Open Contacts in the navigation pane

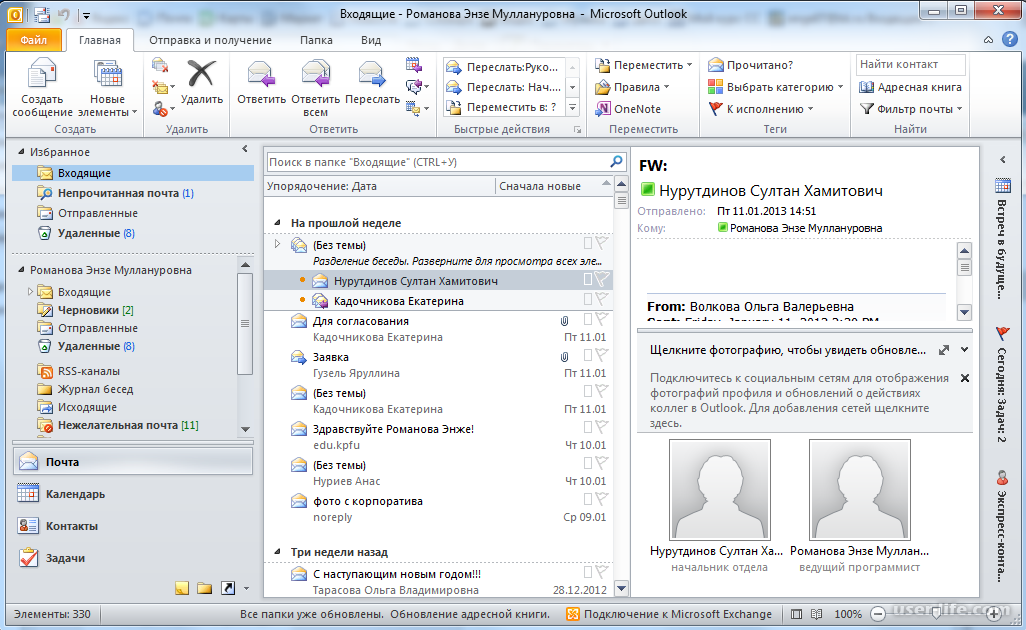tap(133, 526)
